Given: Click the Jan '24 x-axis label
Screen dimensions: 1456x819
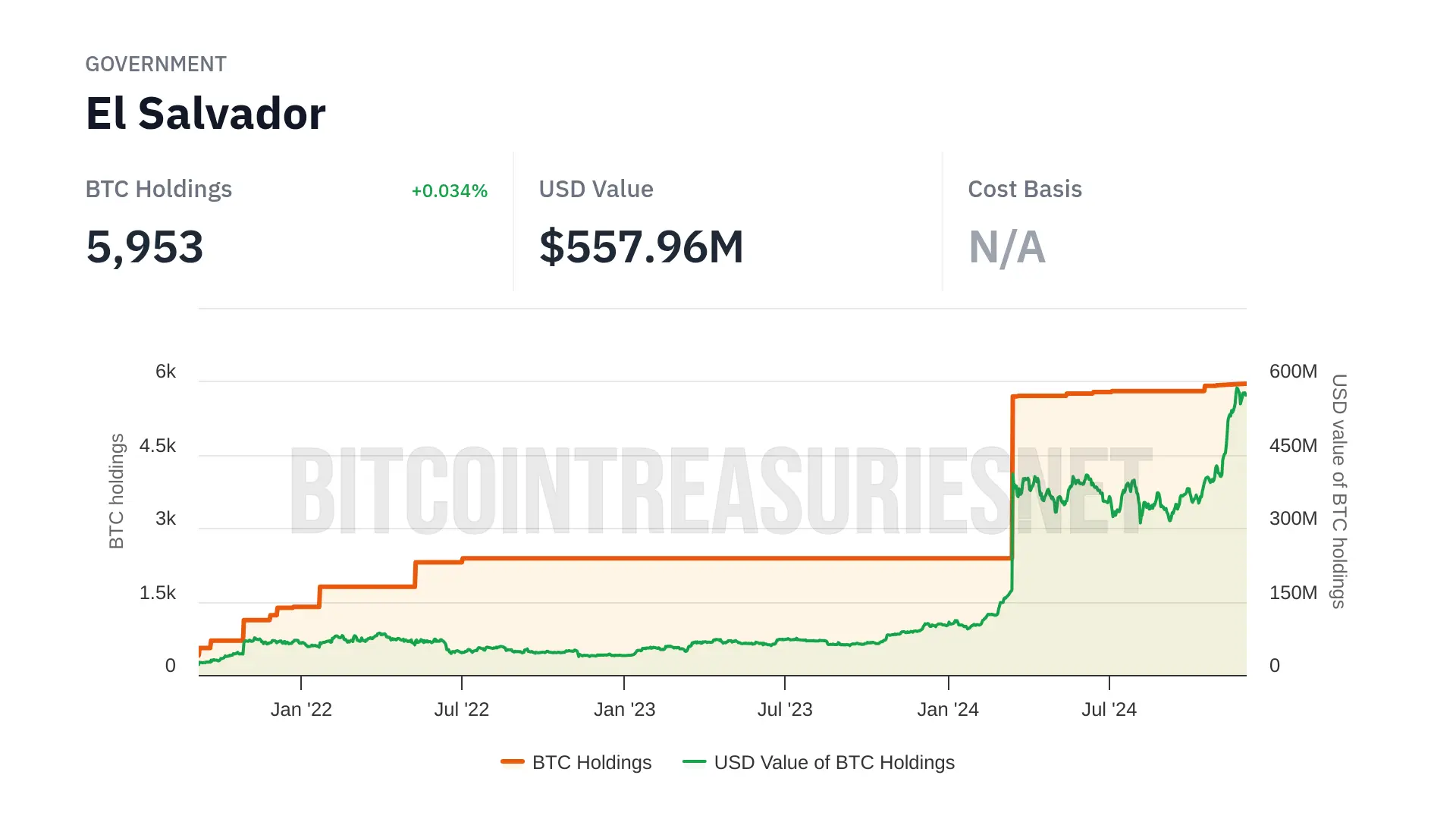Looking at the screenshot, I should click(x=948, y=709).
